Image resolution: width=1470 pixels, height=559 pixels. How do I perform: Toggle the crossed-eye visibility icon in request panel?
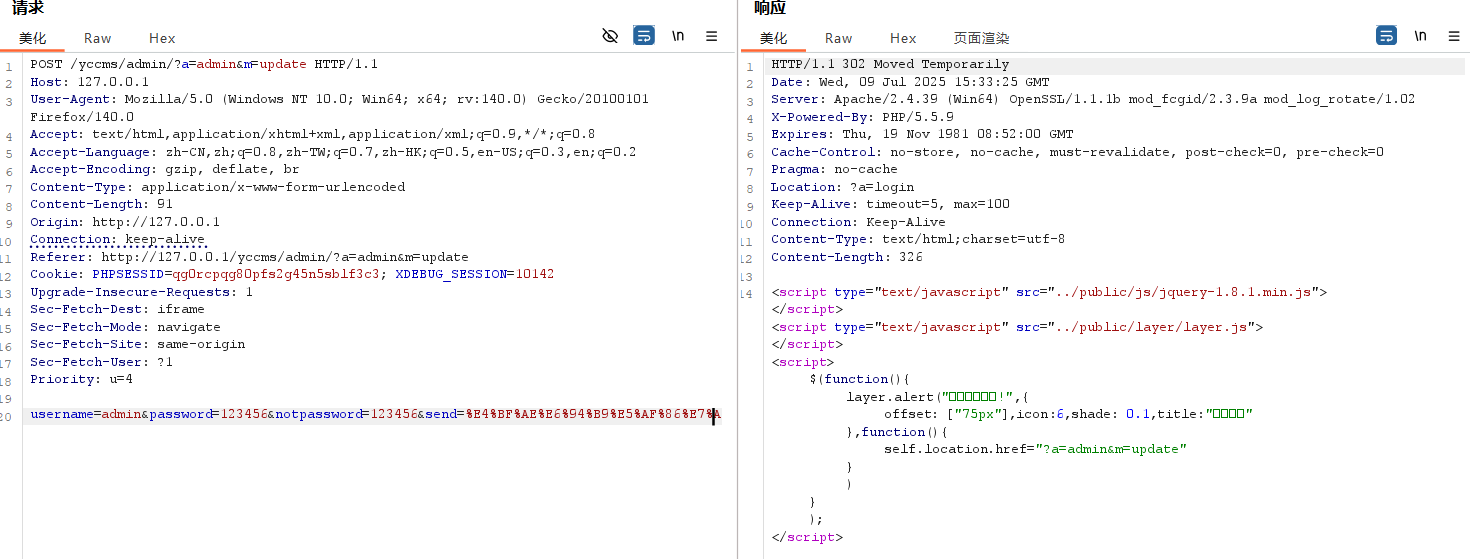(610, 36)
